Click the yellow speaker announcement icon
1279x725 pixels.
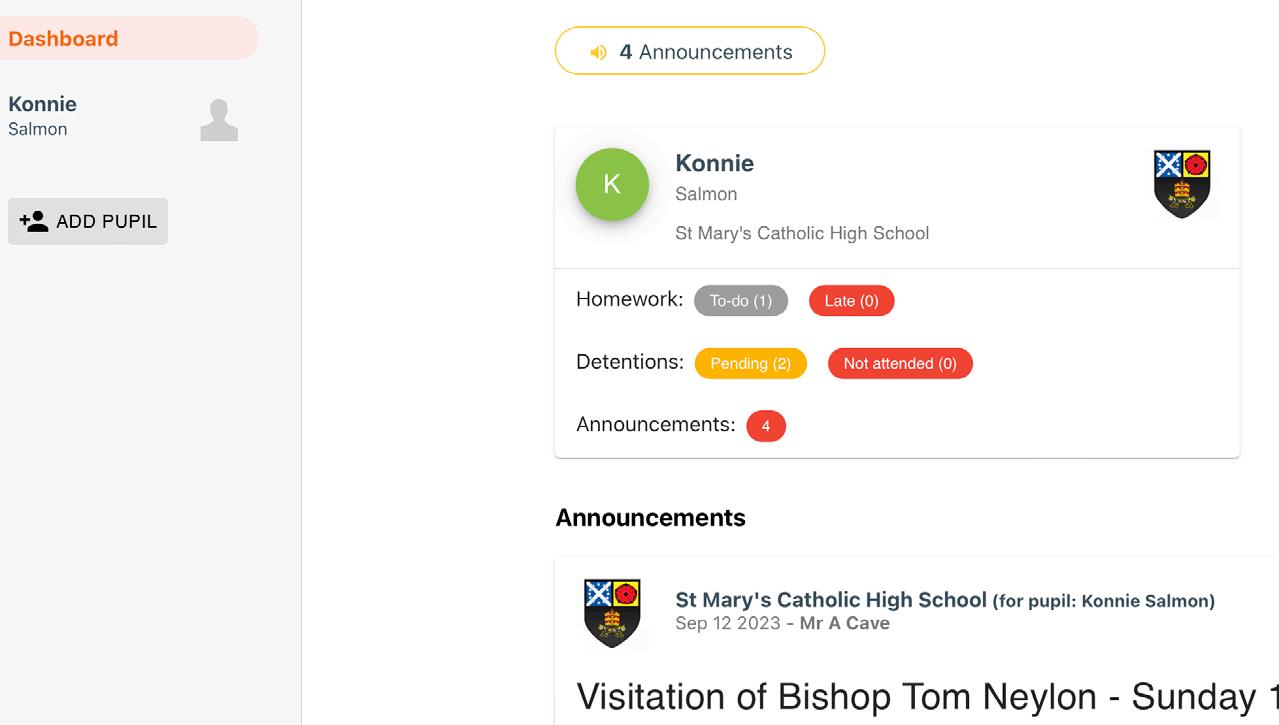click(x=598, y=52)
